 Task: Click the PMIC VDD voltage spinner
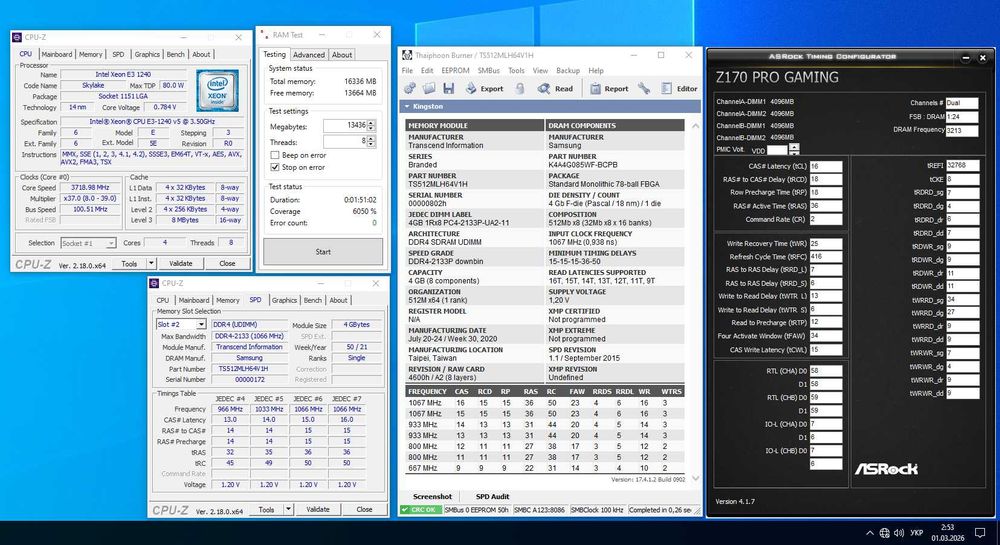pyautogui.click(x=794, y=150)
